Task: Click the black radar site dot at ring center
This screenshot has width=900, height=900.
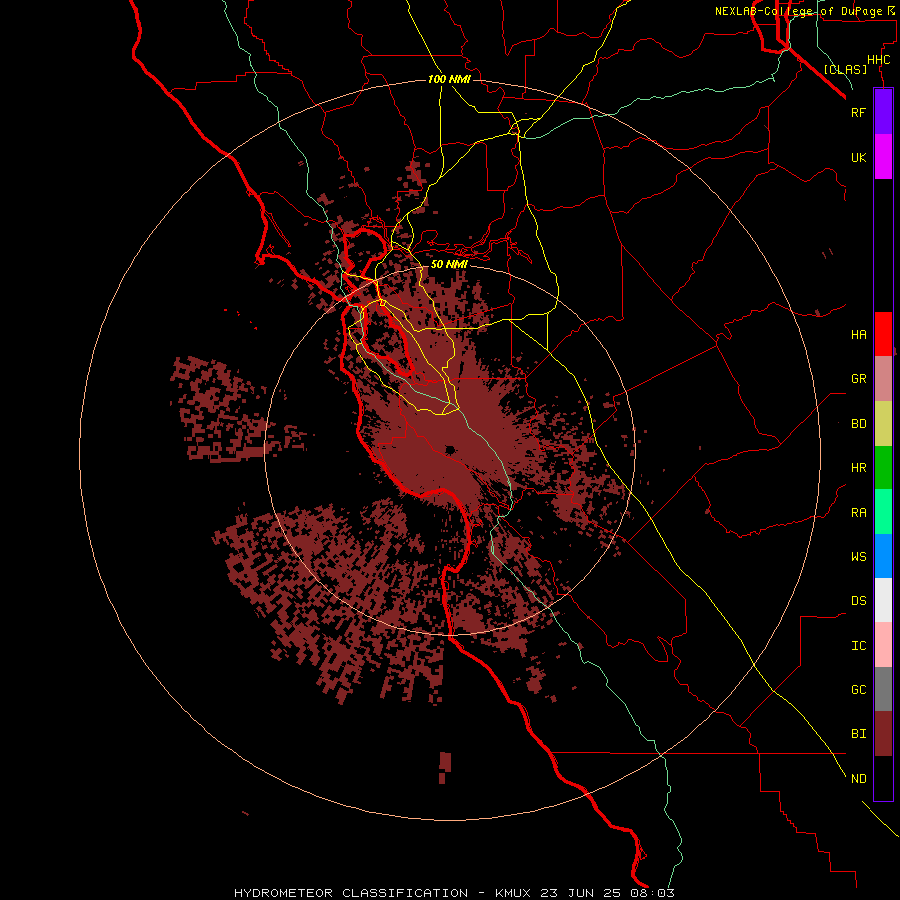Action: click(449, 449)
